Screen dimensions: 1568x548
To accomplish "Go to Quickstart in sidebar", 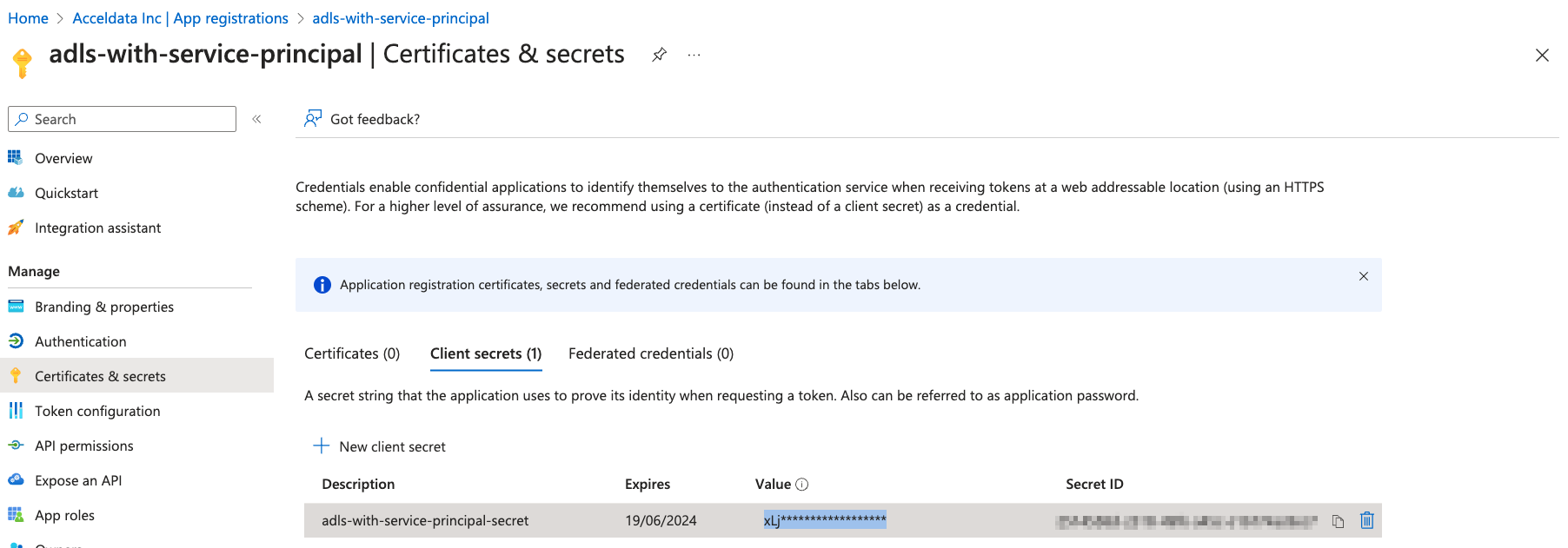I will pyautogui.click(x=66, y=193).
